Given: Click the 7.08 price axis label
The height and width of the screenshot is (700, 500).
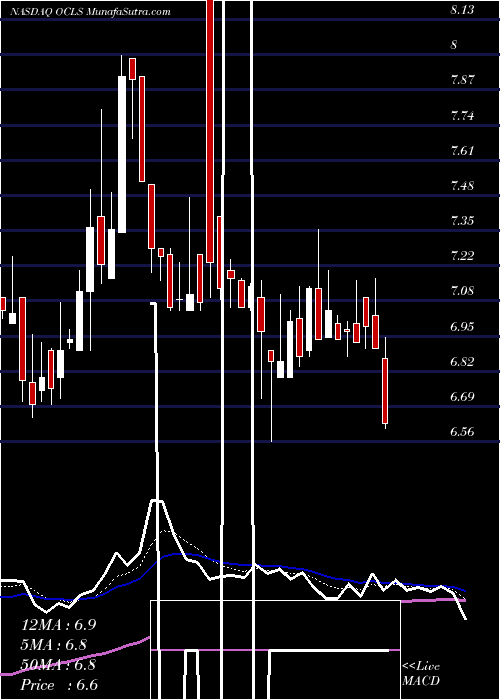Looking at the screenshot, I should [462, 291].
